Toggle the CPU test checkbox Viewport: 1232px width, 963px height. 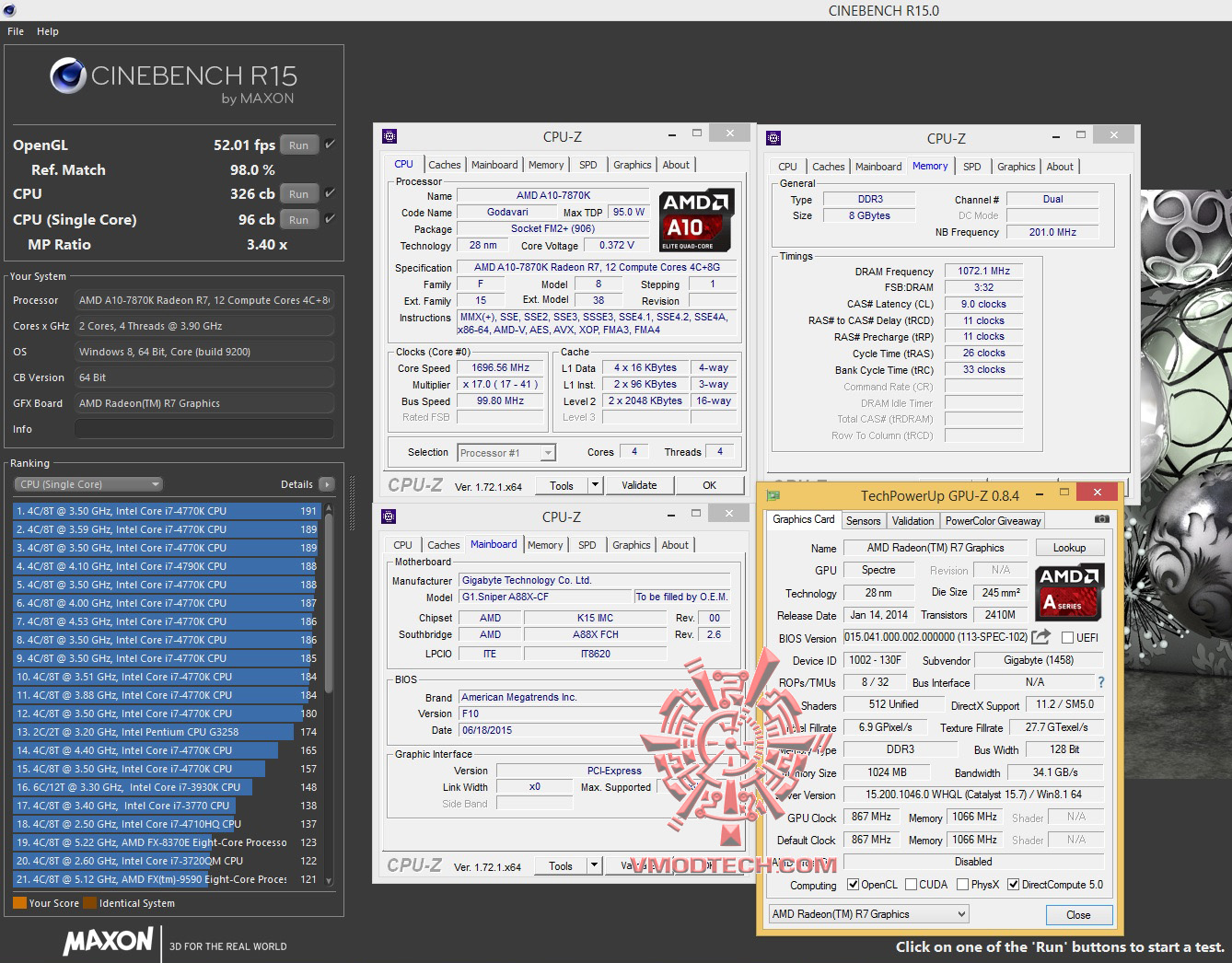coord(330,193)
